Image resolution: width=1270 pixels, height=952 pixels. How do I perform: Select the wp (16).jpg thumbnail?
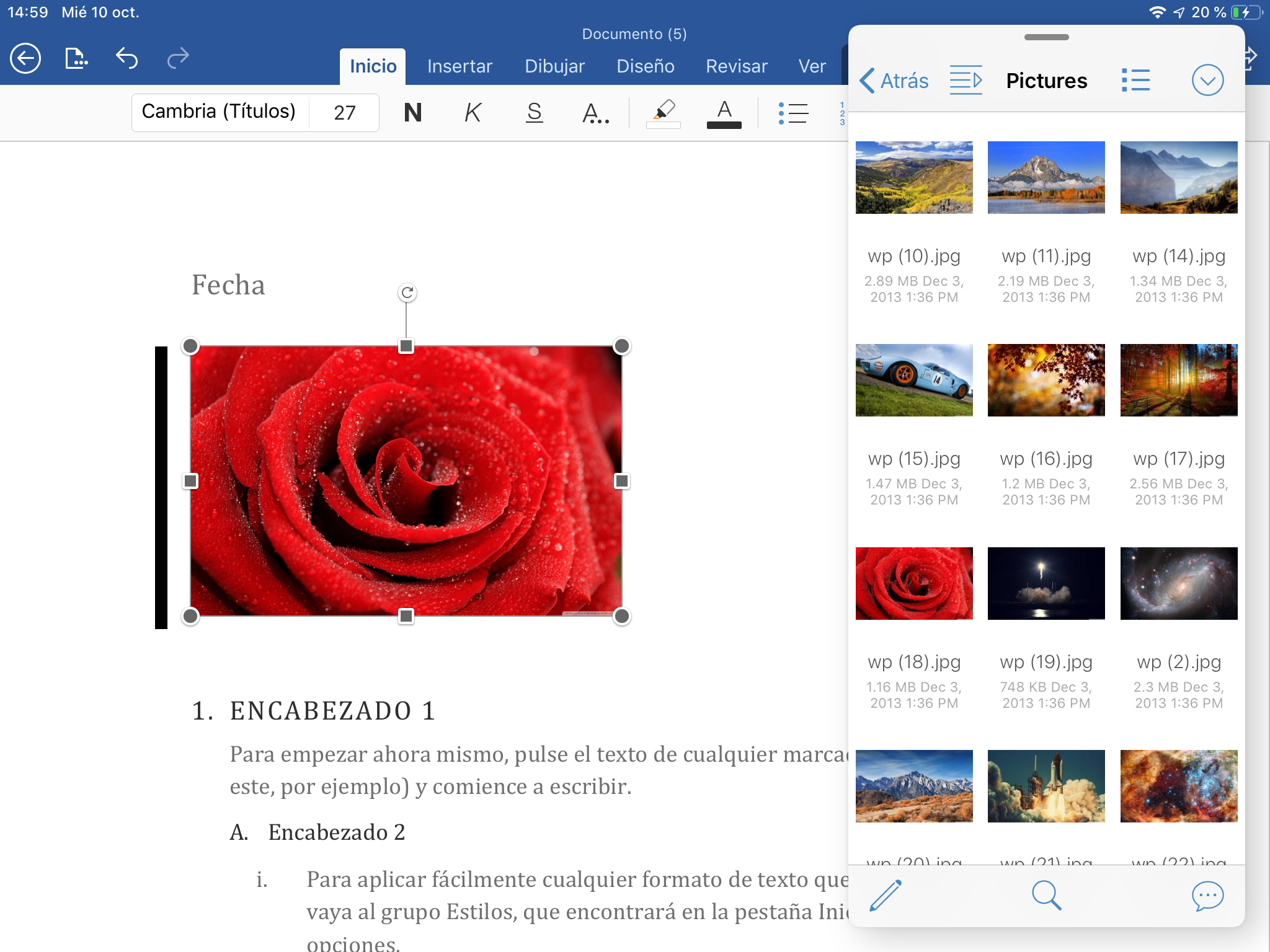(x=1046, y=380)
